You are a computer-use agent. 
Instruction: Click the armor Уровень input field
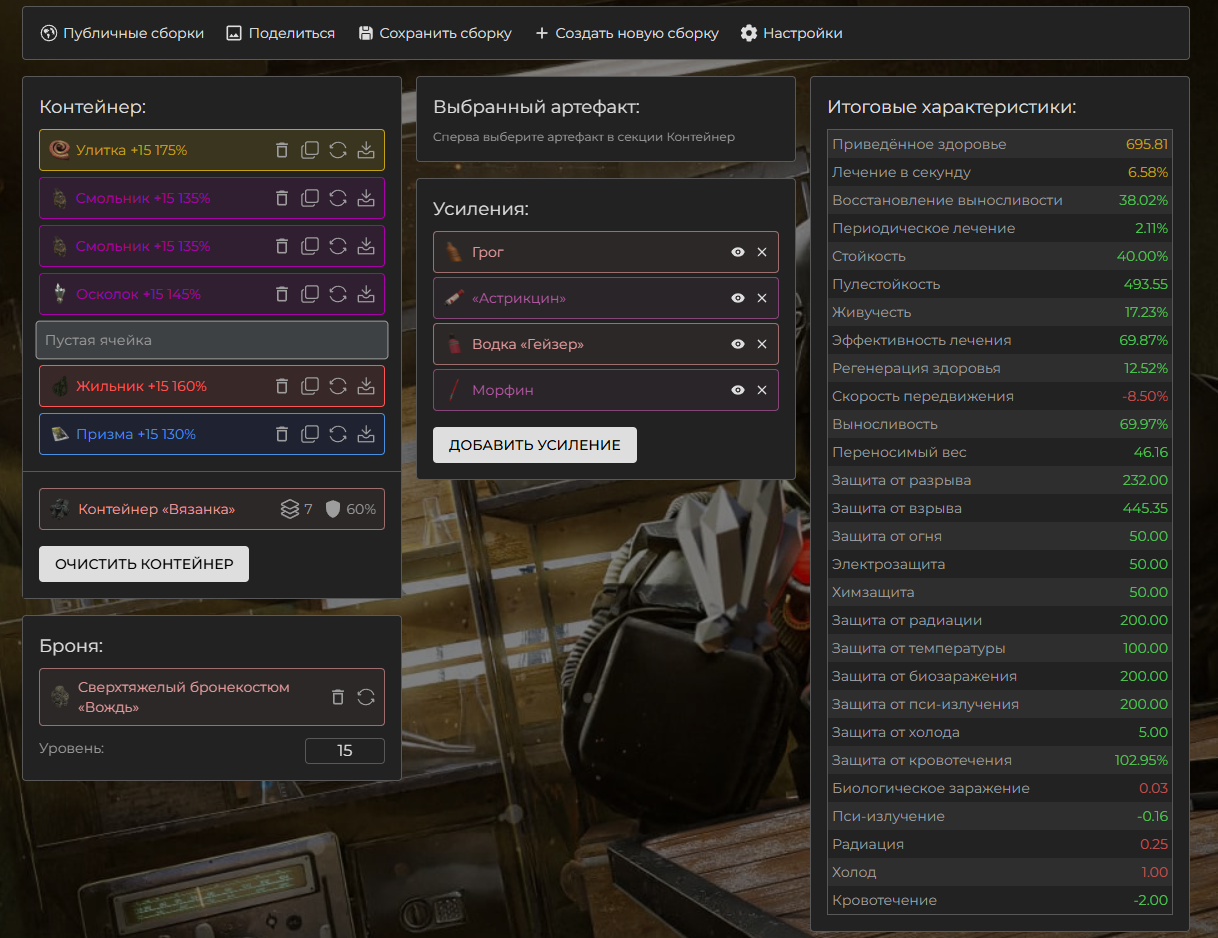click(344, 750)
